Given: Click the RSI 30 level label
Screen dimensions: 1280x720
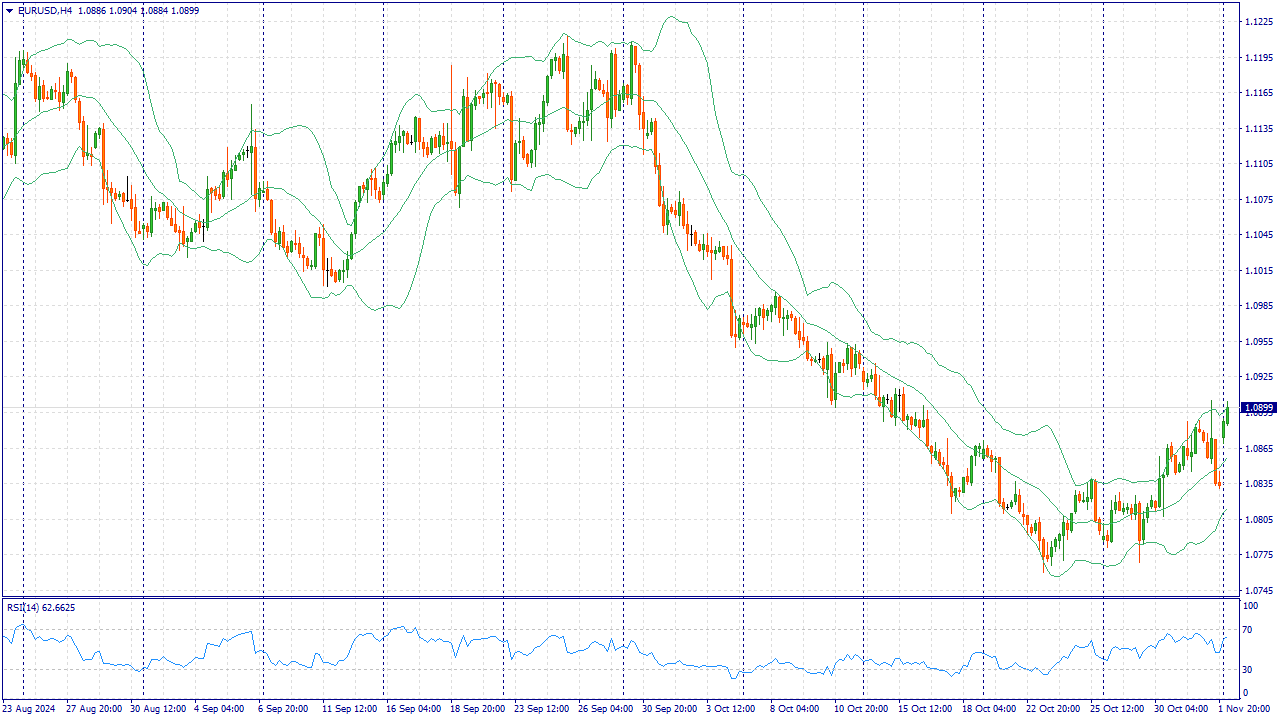Looking at the screenshot, I should coord(1248,670).
